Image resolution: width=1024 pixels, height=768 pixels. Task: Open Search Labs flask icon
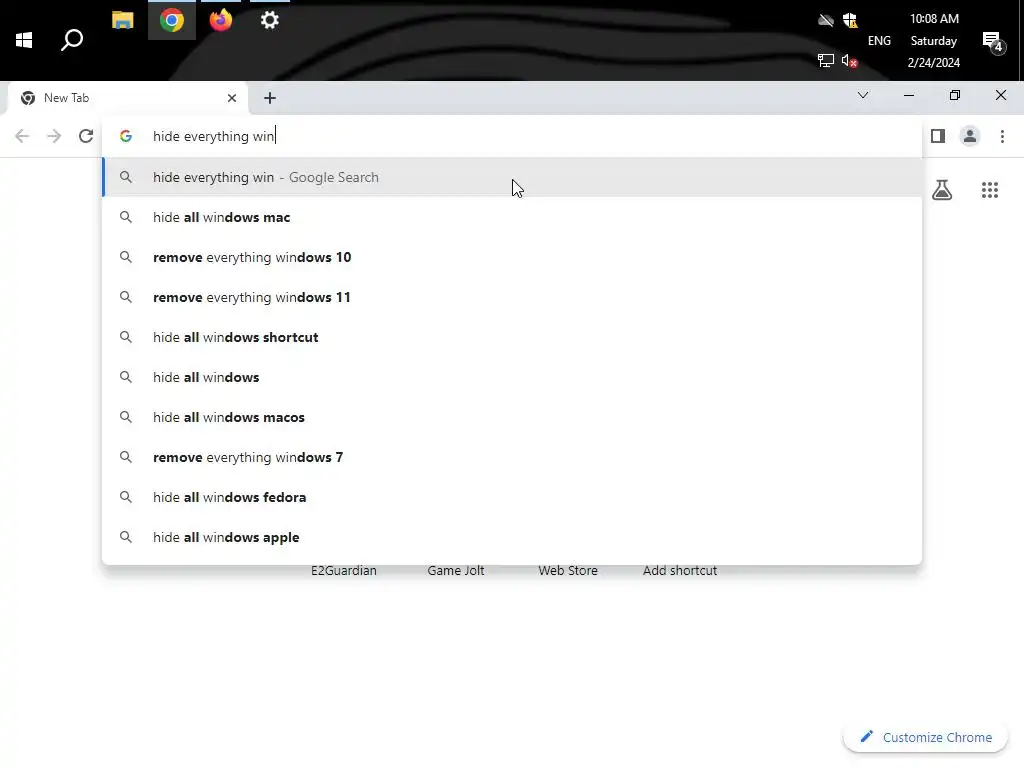[942, 190]
